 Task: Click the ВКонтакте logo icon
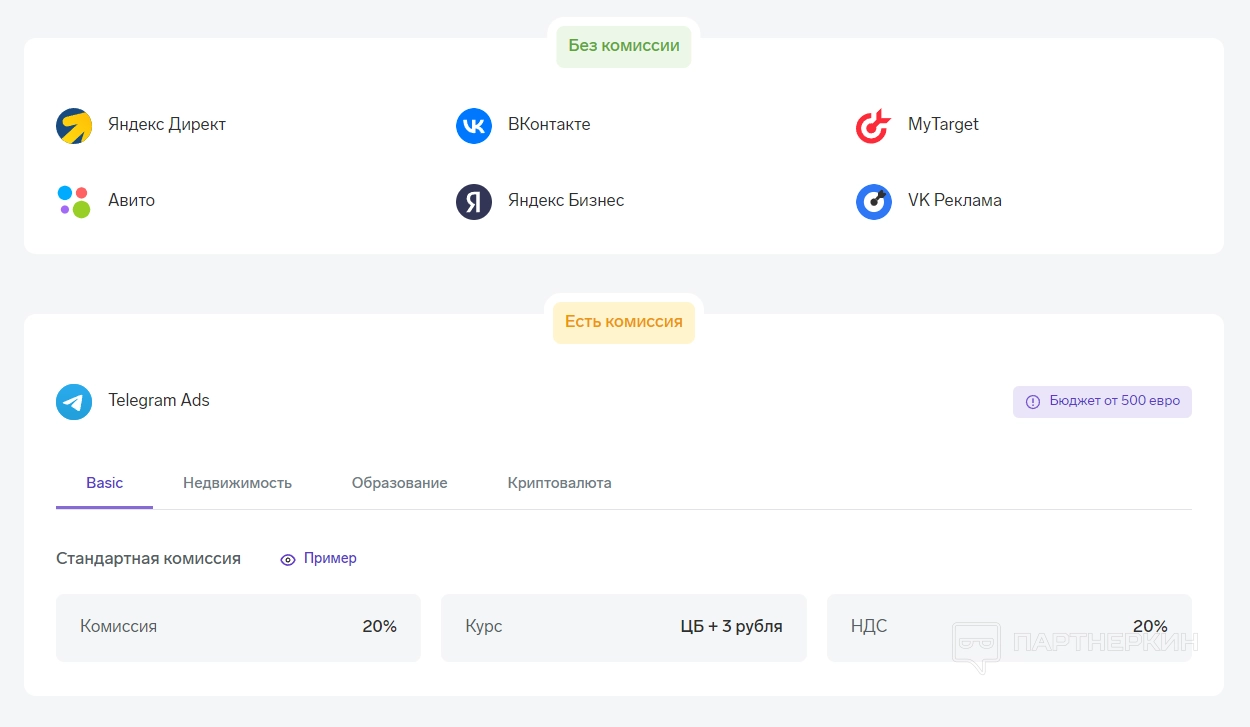point(474,126)
